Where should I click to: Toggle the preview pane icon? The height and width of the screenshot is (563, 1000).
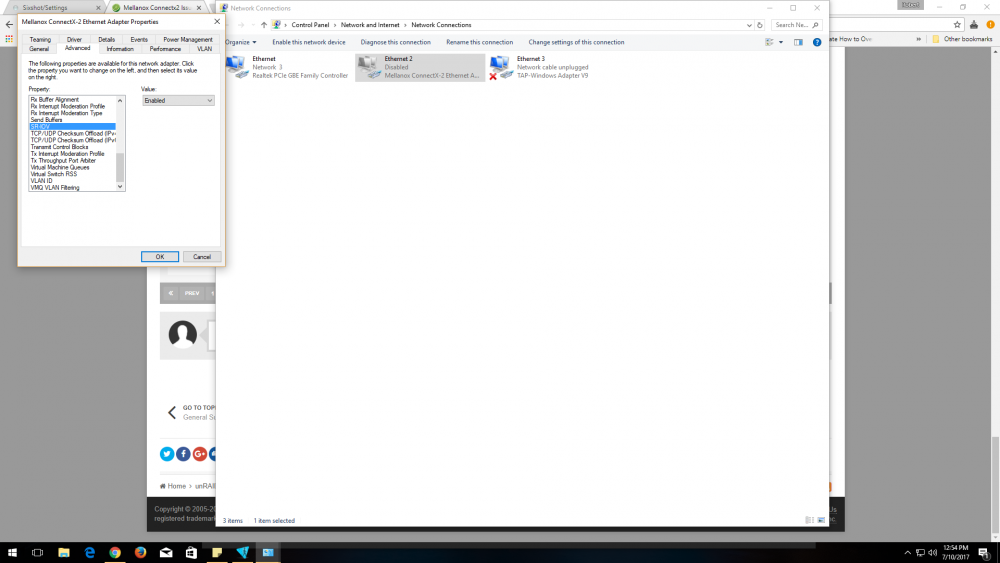[798, 42]
